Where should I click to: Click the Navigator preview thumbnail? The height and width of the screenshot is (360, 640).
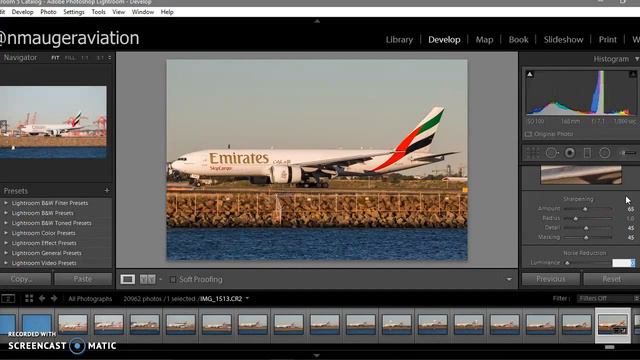53,122
